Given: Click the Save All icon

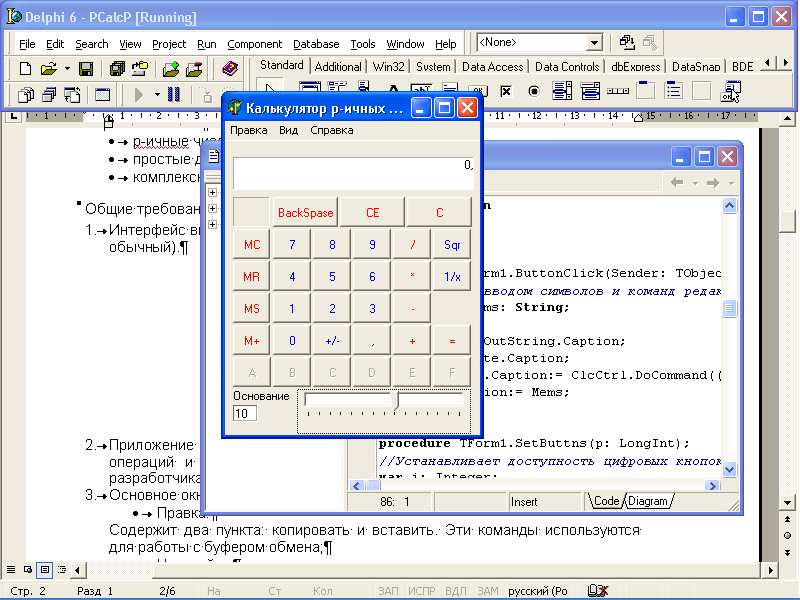Looking at the screenshot, I should (117, 69).
